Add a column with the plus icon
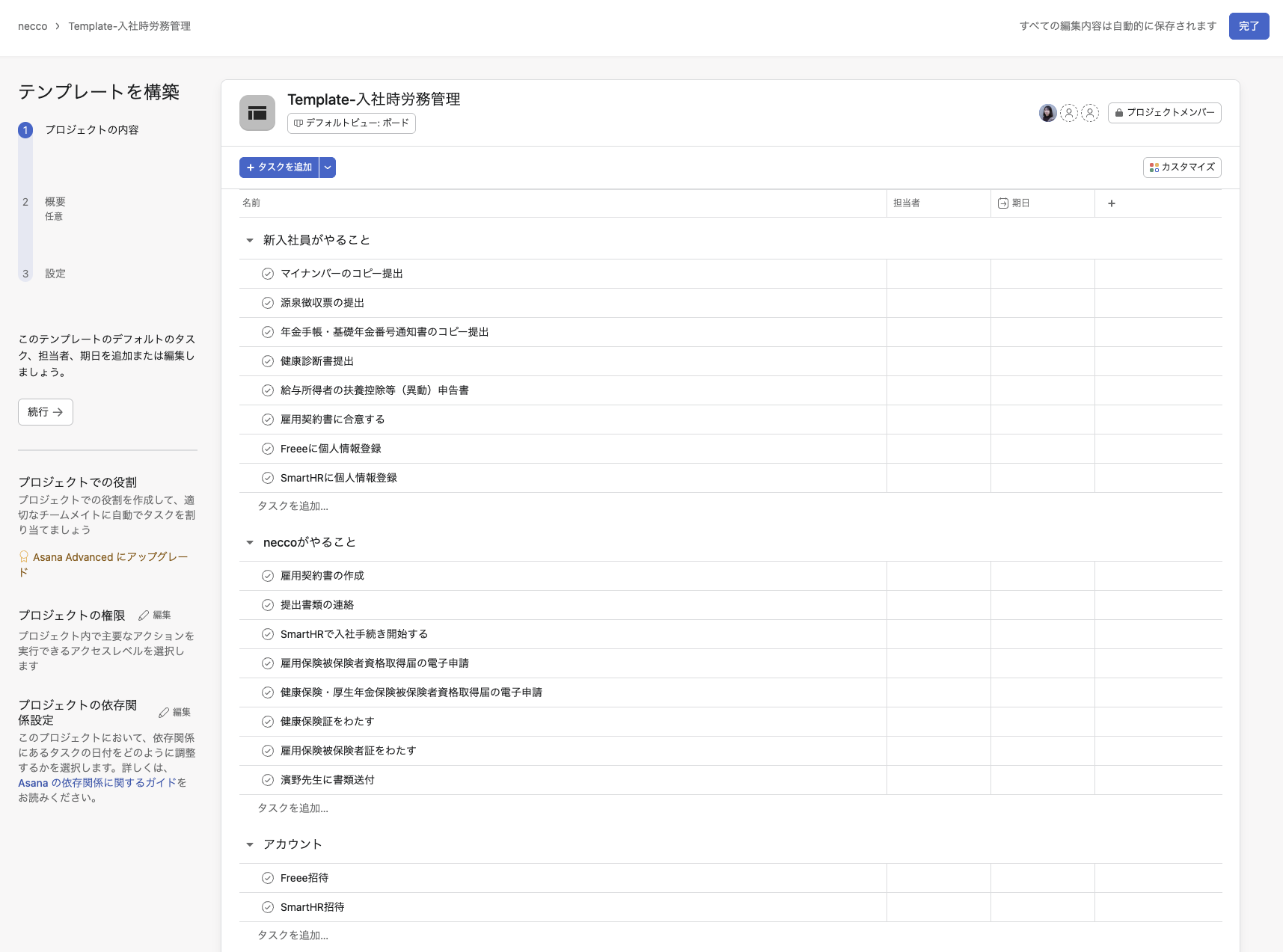The width and height of the screenshot is (1283, 952). click(1112, 203)
